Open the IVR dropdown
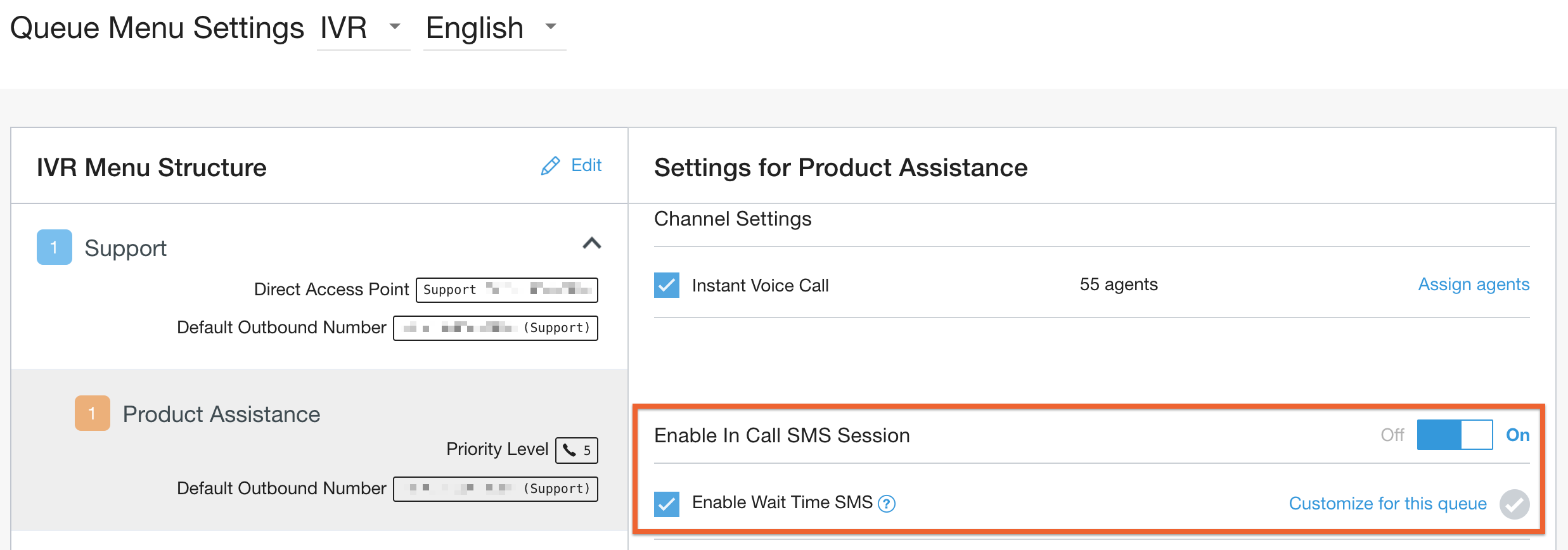 (x=363, y=29)
